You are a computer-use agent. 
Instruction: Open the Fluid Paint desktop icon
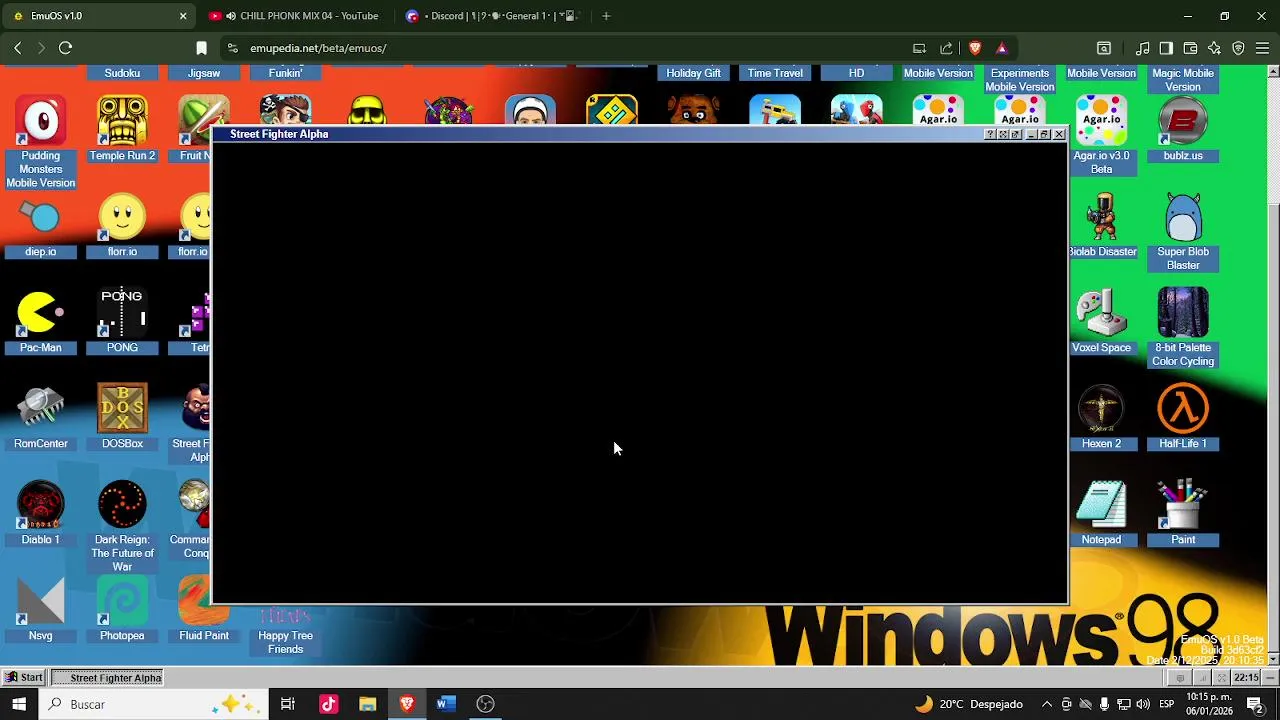204,610
